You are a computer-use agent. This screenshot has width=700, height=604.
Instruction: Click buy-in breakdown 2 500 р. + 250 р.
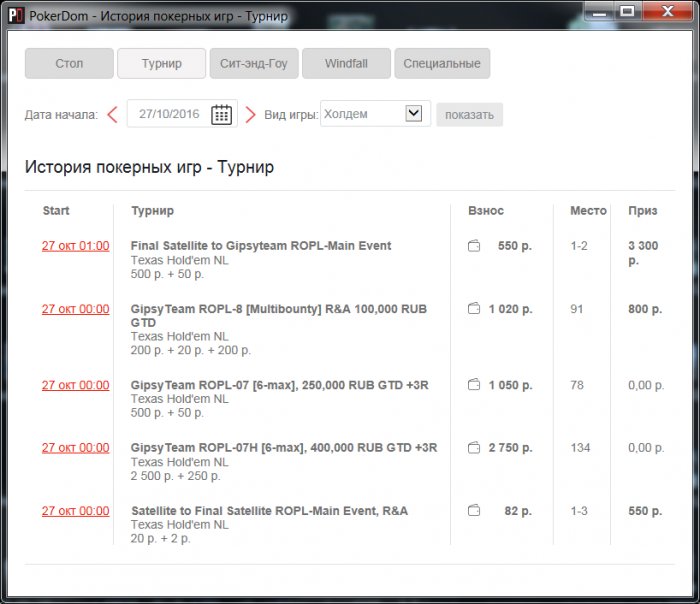point(175,476)
